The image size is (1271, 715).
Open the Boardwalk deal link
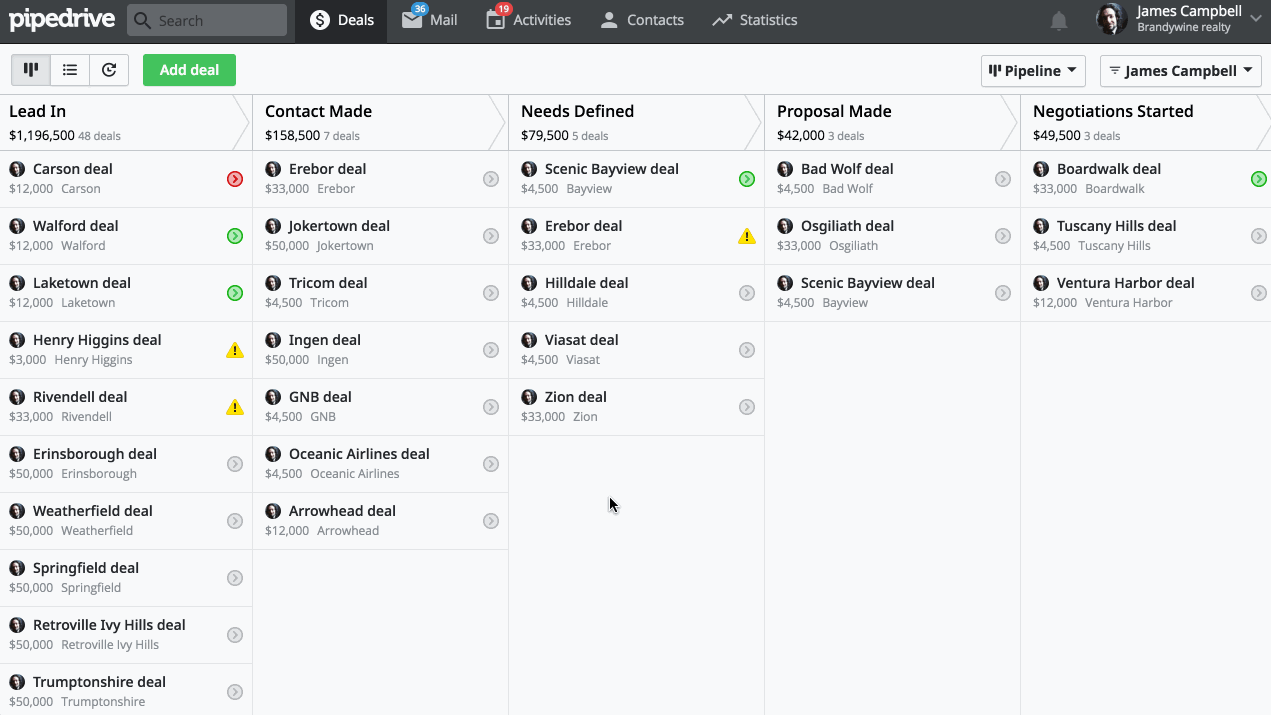point(1109,169)
